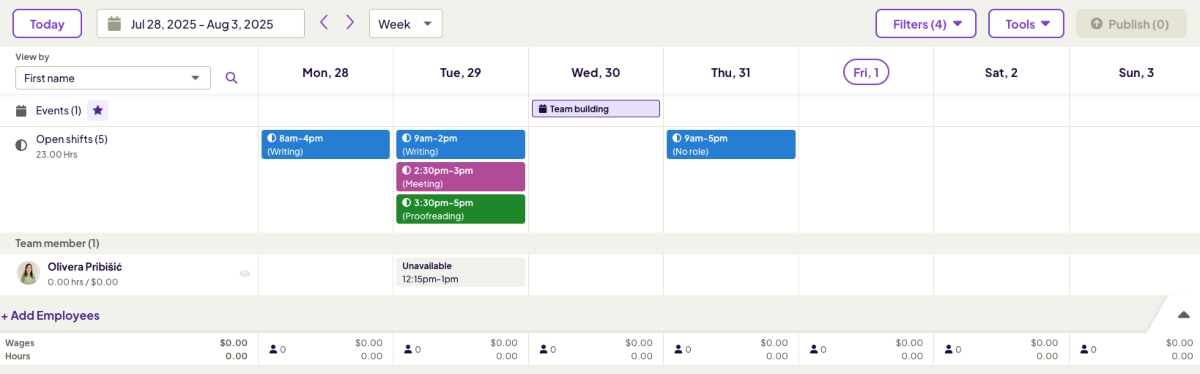This screenshot has width=1200, height=374.
Task: Select the Mon, 28 column header
Action: click(x=325, y=72)
